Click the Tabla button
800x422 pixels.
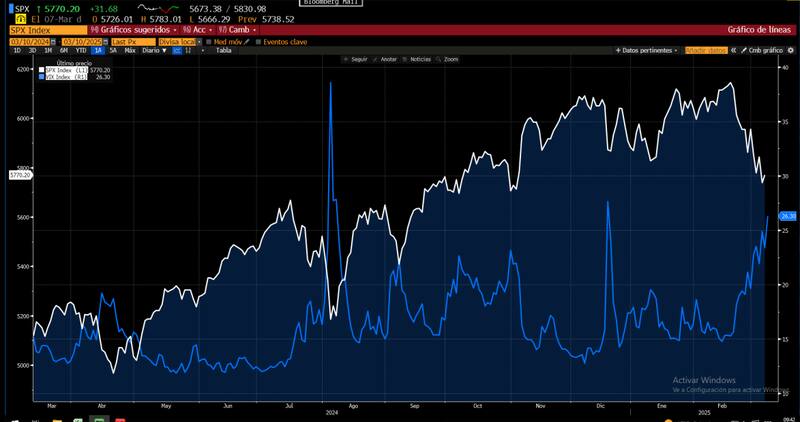[x=223, y=50]
